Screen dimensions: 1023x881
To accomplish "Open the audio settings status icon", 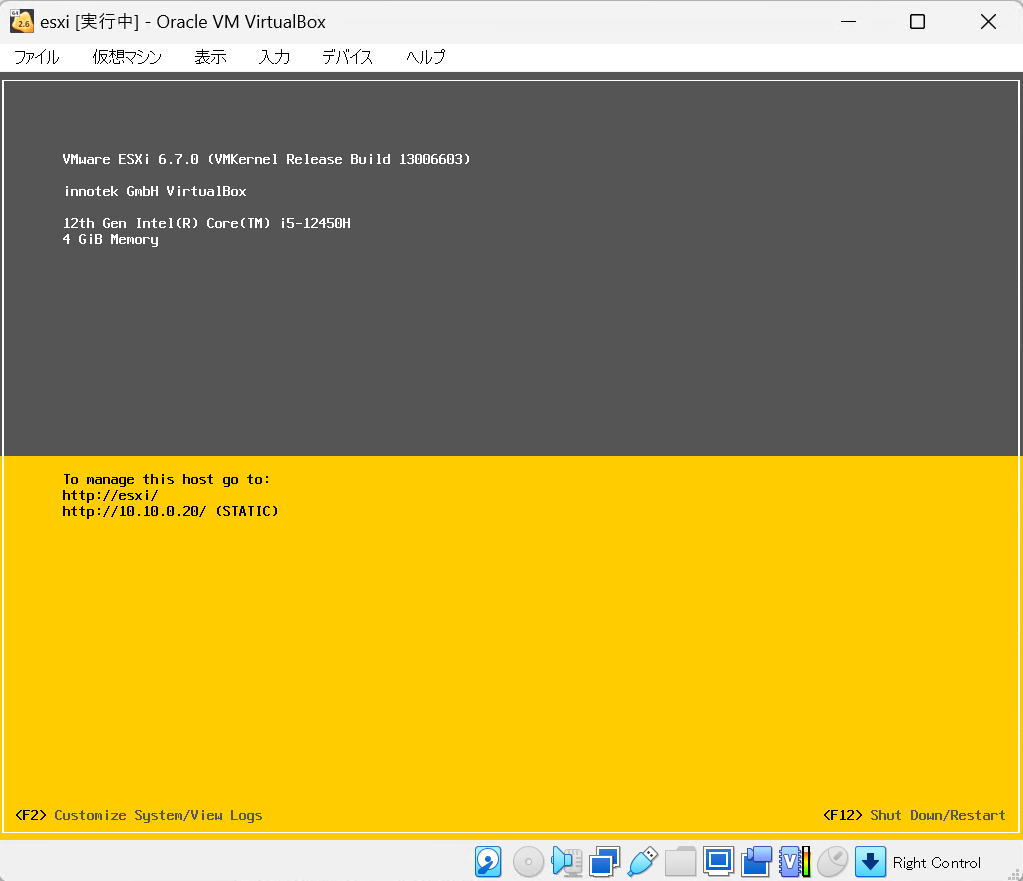I will [x=566, y=862].
